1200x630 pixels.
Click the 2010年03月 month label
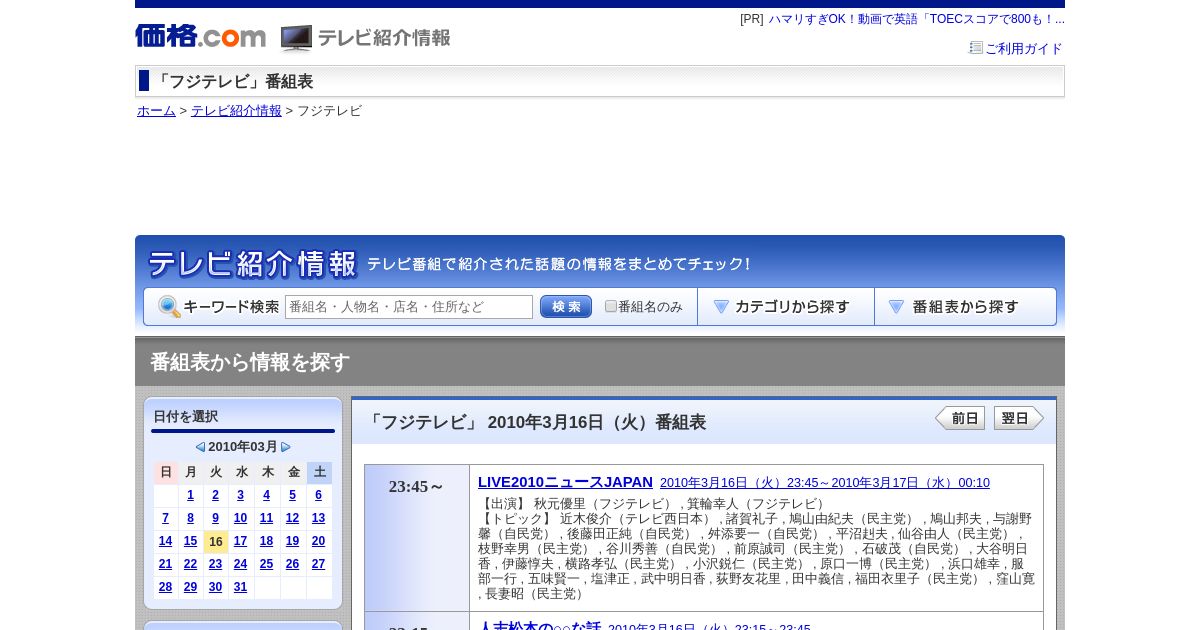tap(243, 447)
